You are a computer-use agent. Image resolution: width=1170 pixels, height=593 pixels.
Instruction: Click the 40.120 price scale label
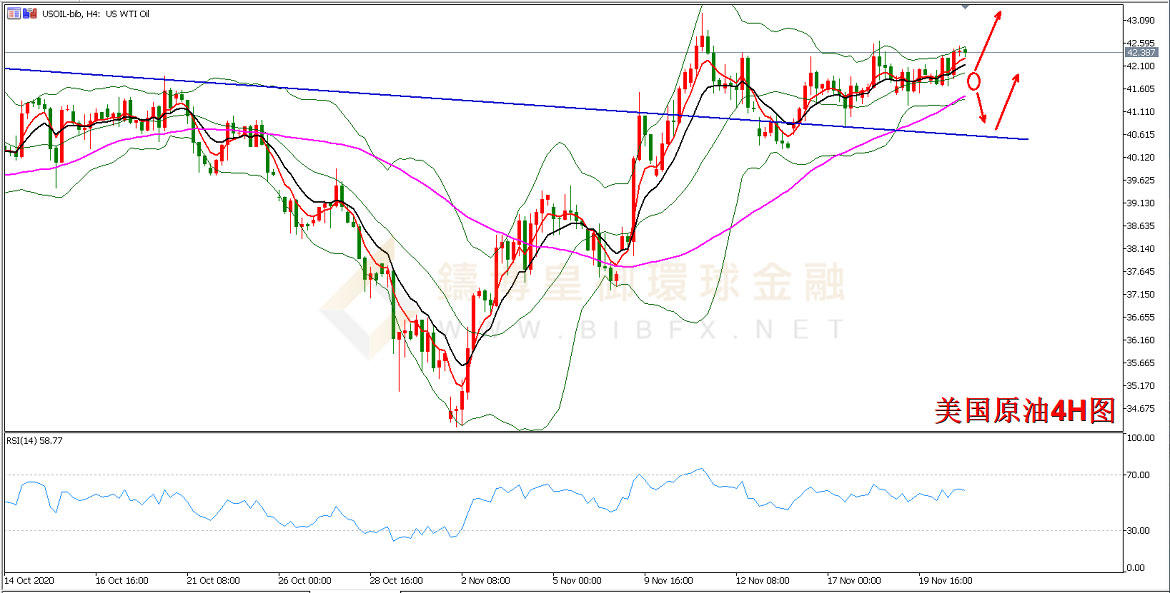tap(1140, 157)
